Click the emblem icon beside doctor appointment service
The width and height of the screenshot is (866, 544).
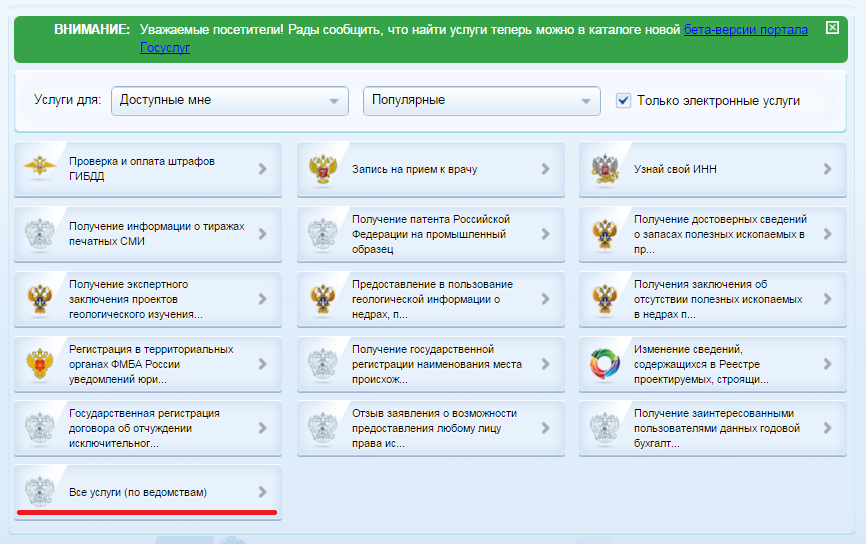click(324, 169)
